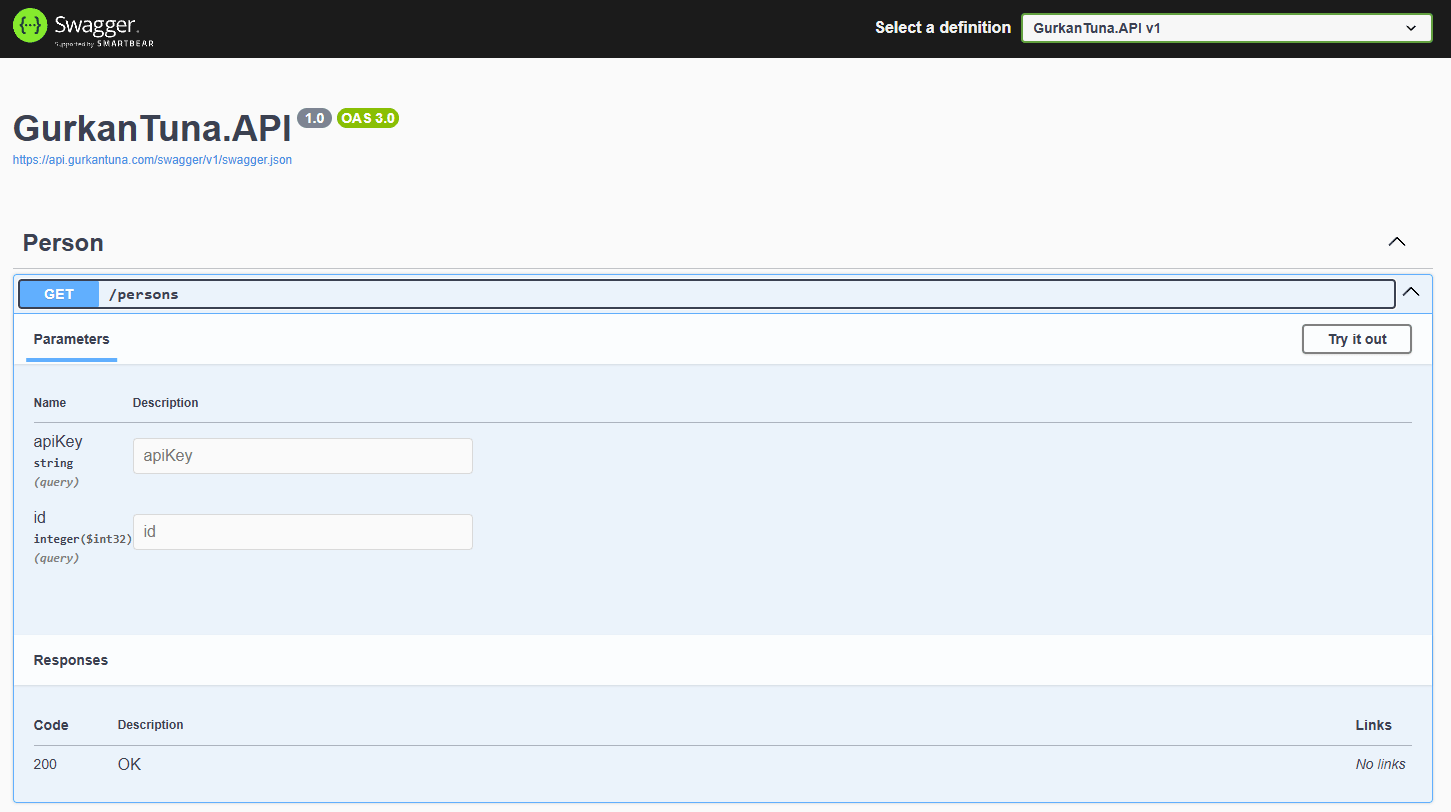Click the GurkanTuna.API title

(x=152, y=128)
